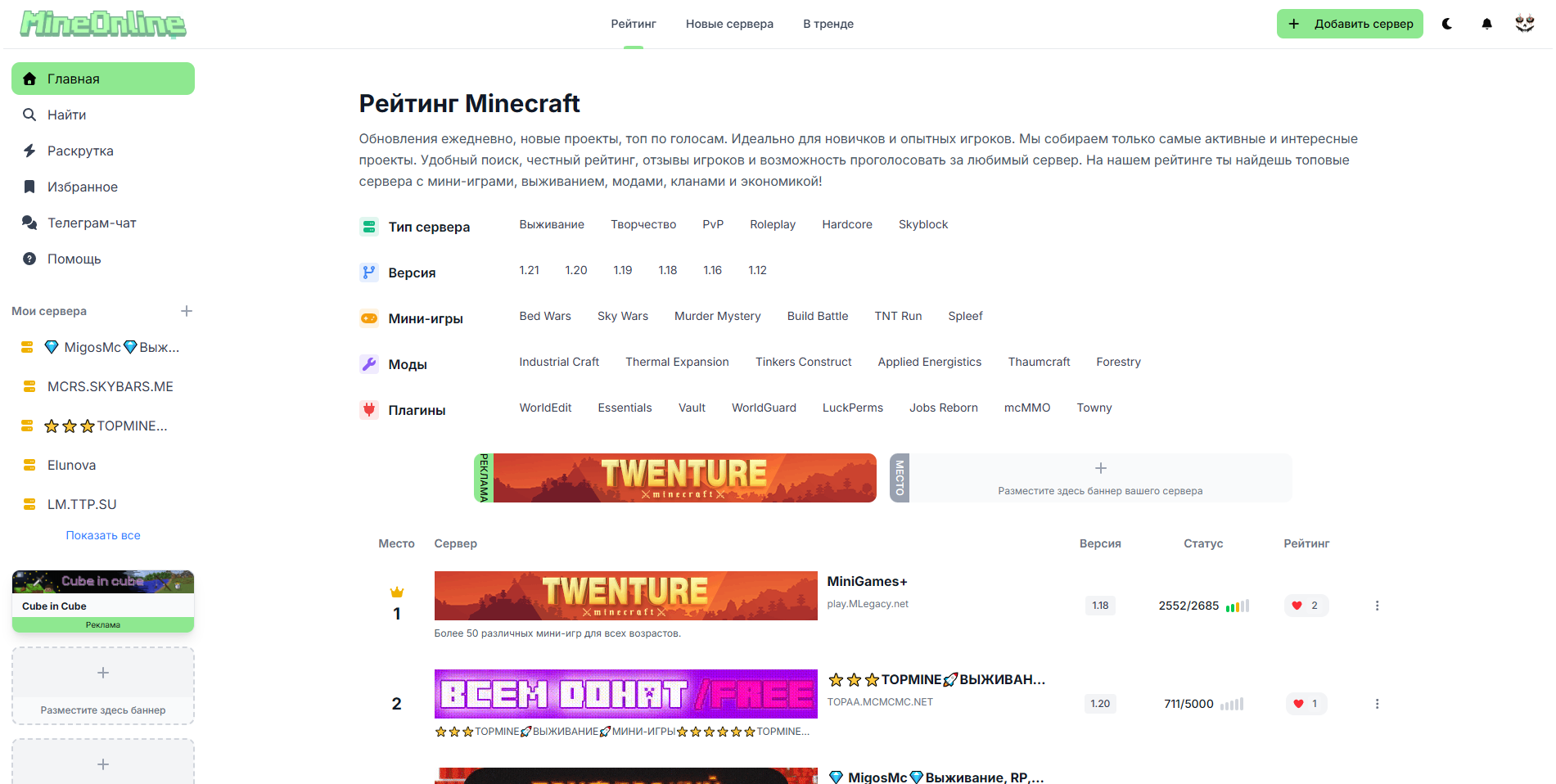Open search via the Найти magnifier icon
Viewport: 1556px width, 784px height.
point(29,115)
